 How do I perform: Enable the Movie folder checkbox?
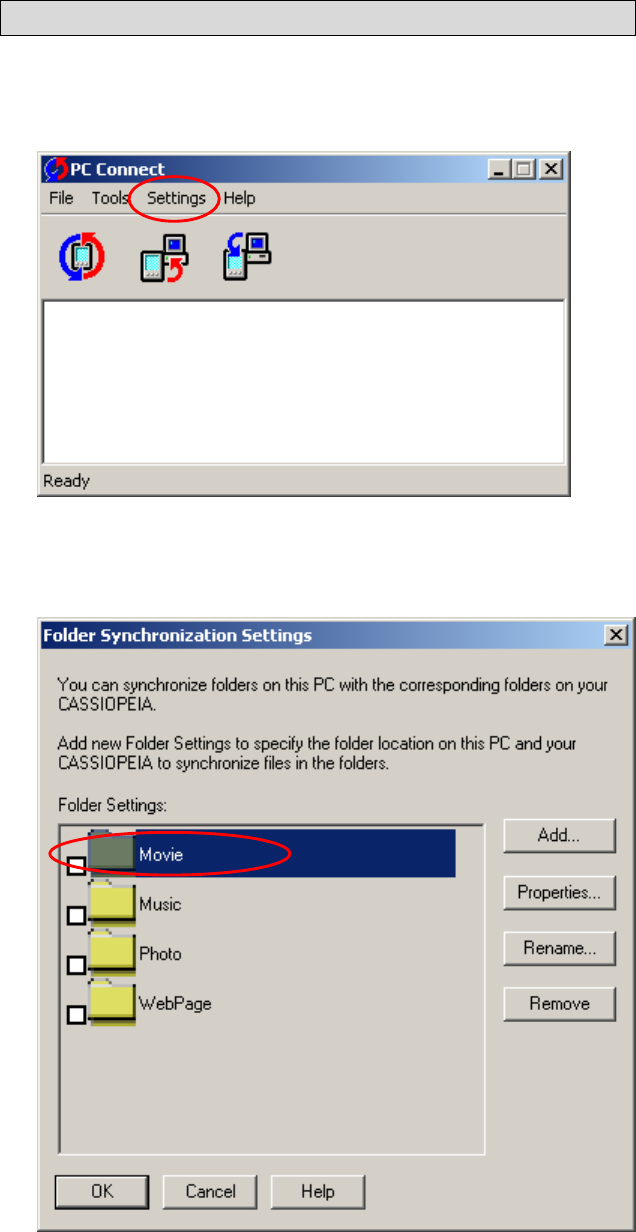[76, 866]
